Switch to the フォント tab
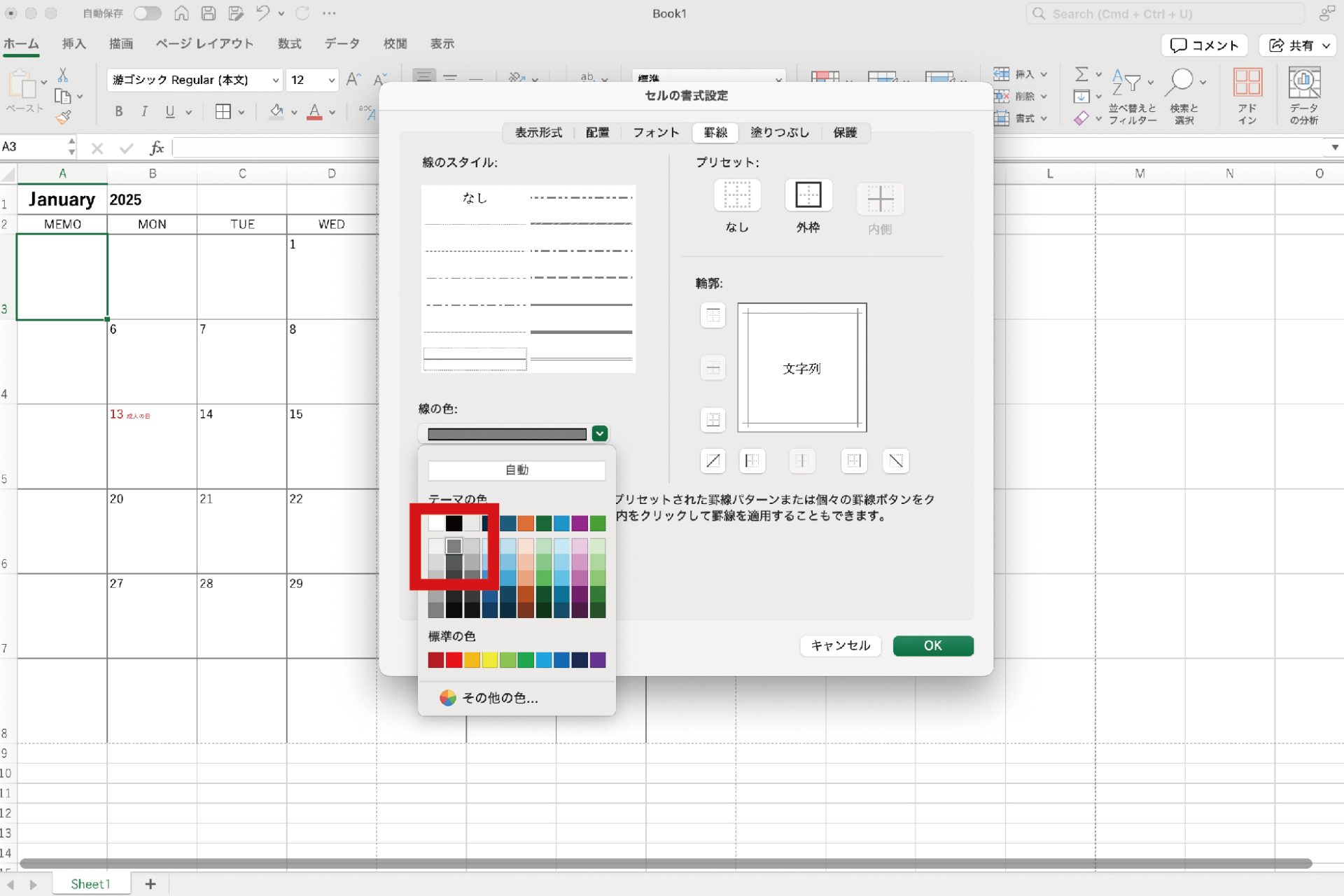This screenshot has height=896, width=1344. 655,132
